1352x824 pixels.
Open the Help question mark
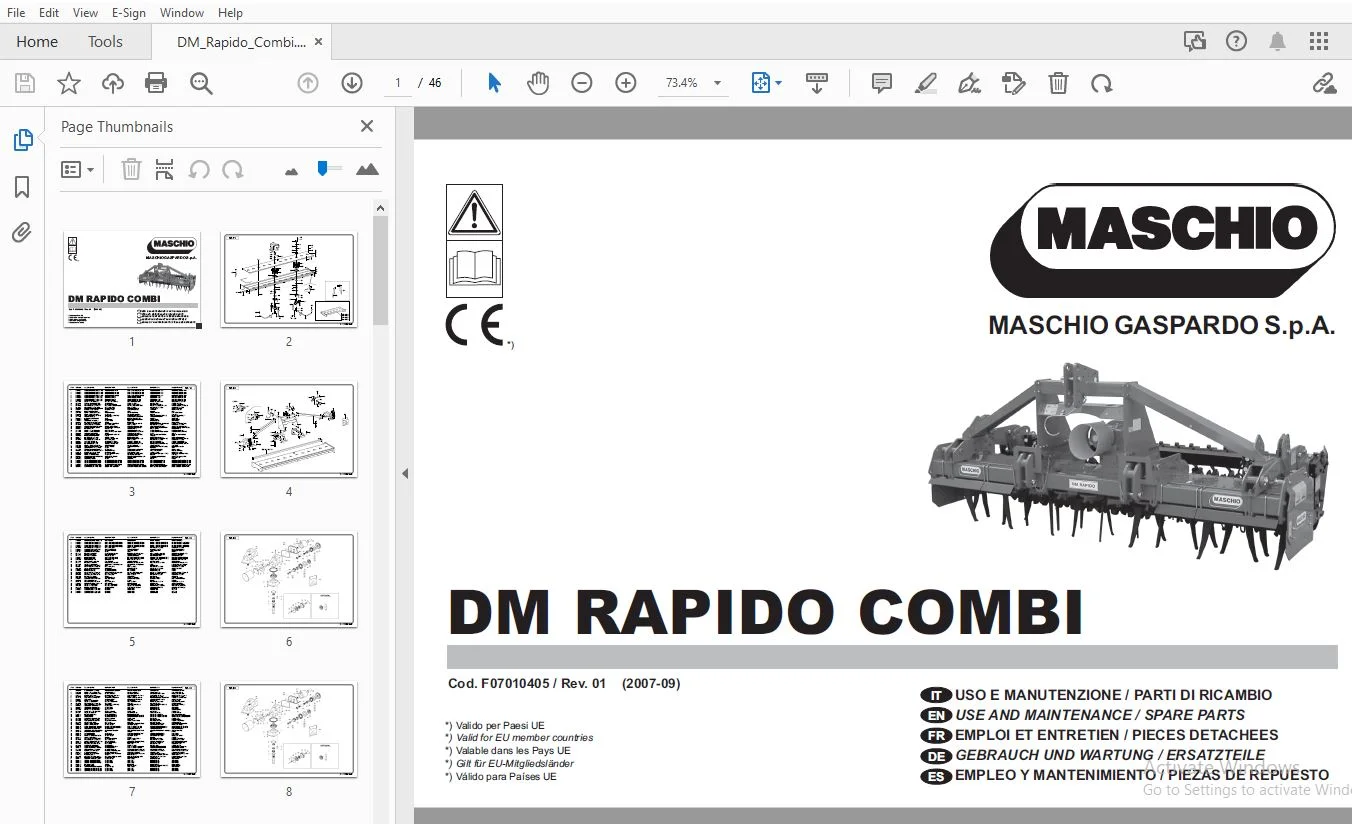click(1236, 41)
